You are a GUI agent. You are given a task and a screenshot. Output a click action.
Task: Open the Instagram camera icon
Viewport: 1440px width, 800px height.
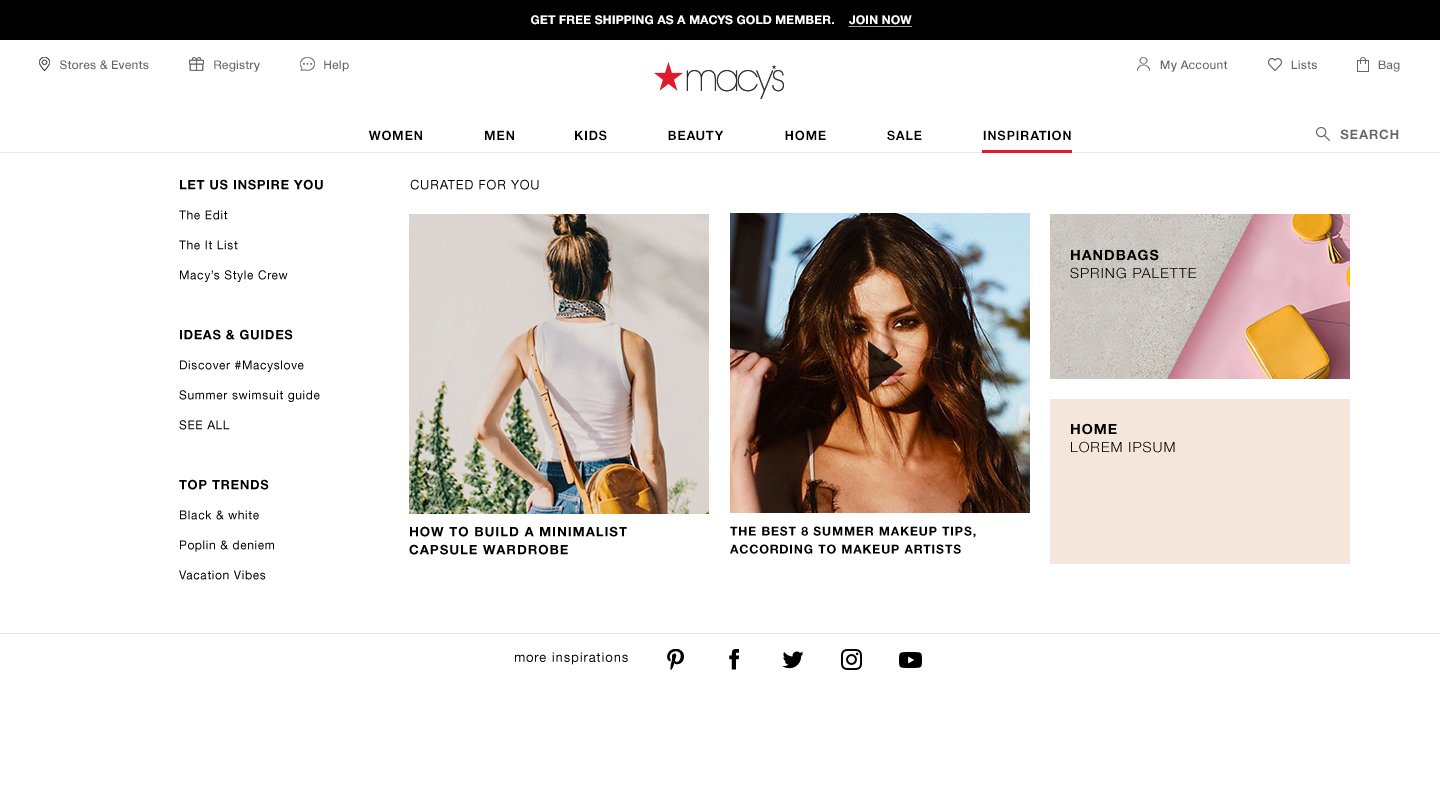coord(851,659)
